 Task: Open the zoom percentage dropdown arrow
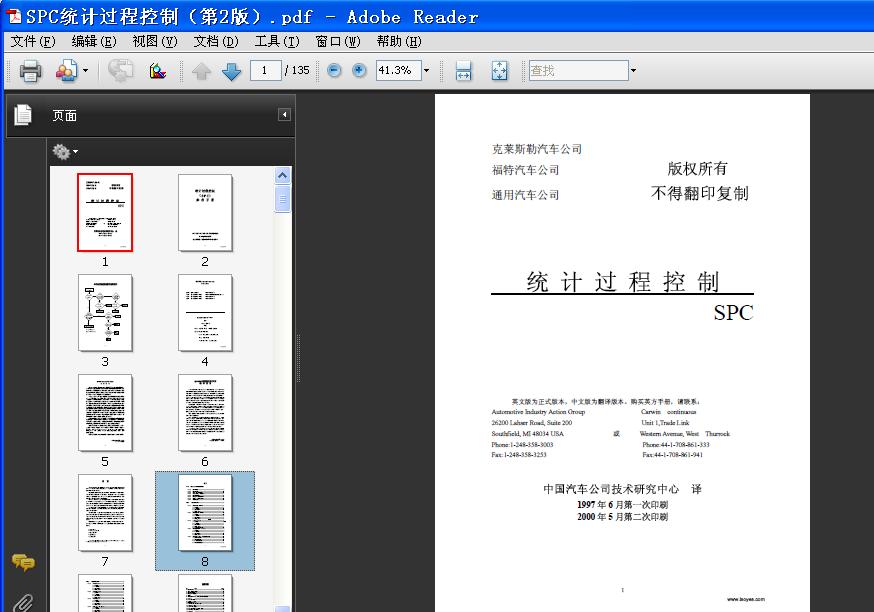426,70
